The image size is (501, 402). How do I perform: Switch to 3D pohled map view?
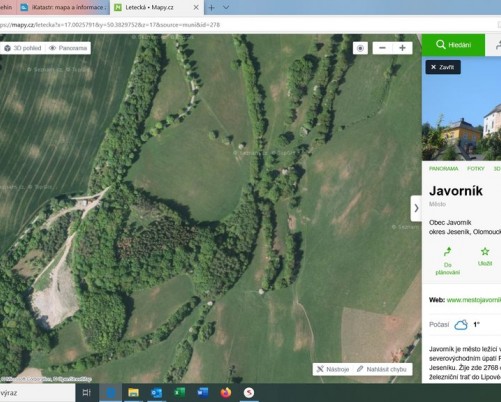(x=23, y=48)
